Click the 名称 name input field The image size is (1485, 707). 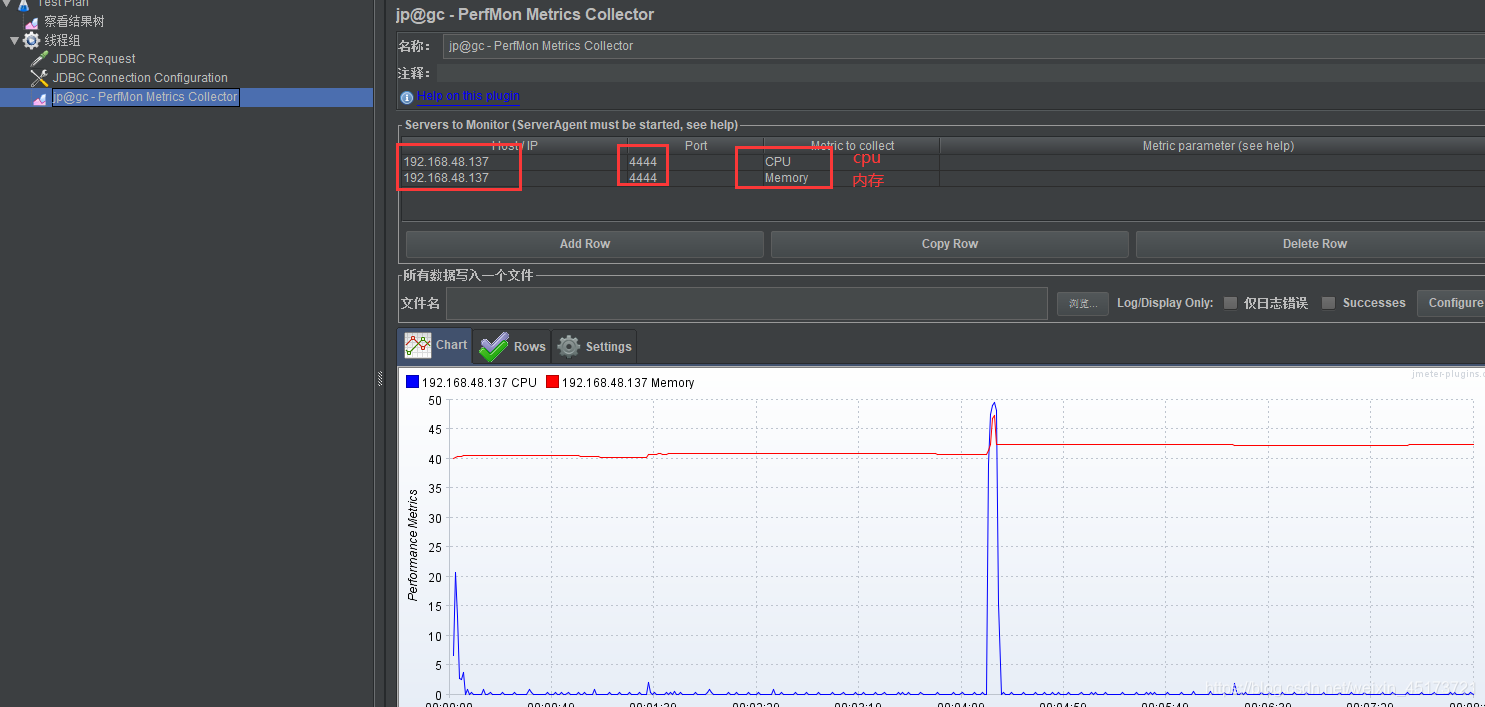[x=964, y=46]
